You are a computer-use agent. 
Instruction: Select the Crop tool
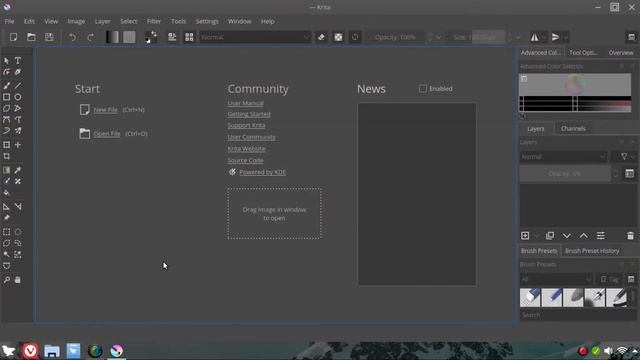[x=7, y=156]
